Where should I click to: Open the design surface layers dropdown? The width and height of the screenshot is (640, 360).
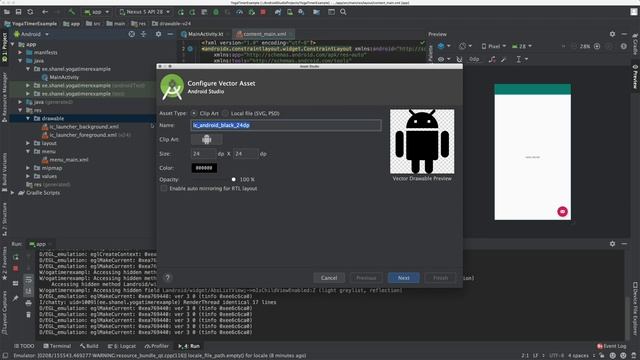[444, 46]
